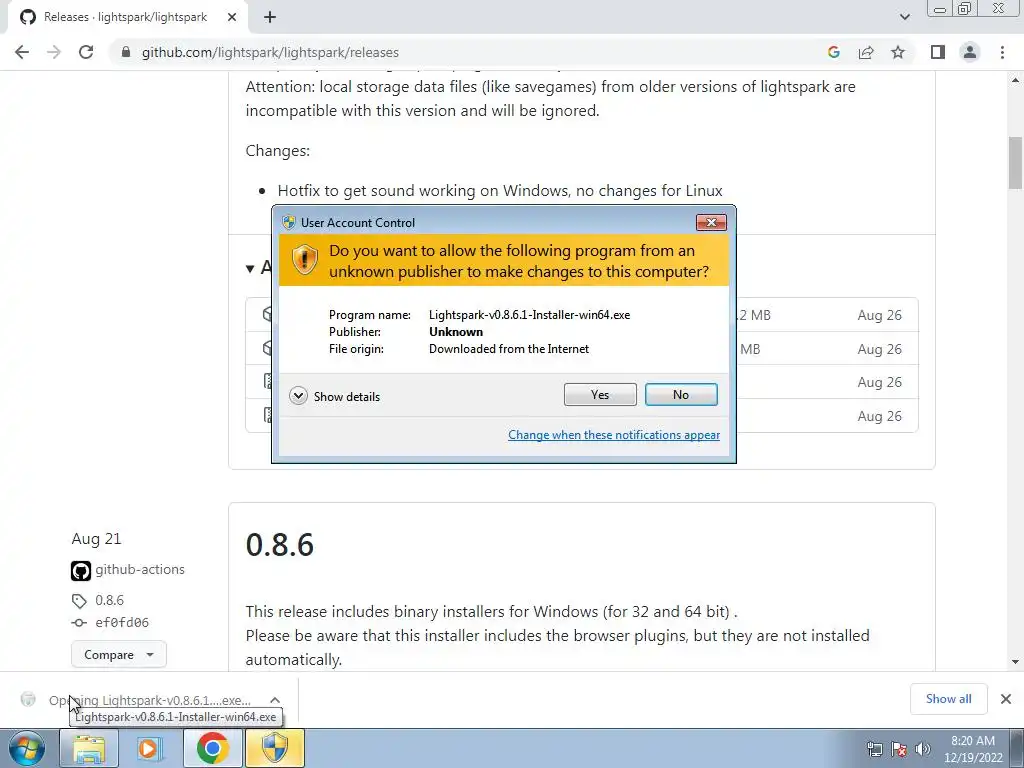Screen dimensions: 1024x768
Task: Click the network tray icon
Action: 874,749
